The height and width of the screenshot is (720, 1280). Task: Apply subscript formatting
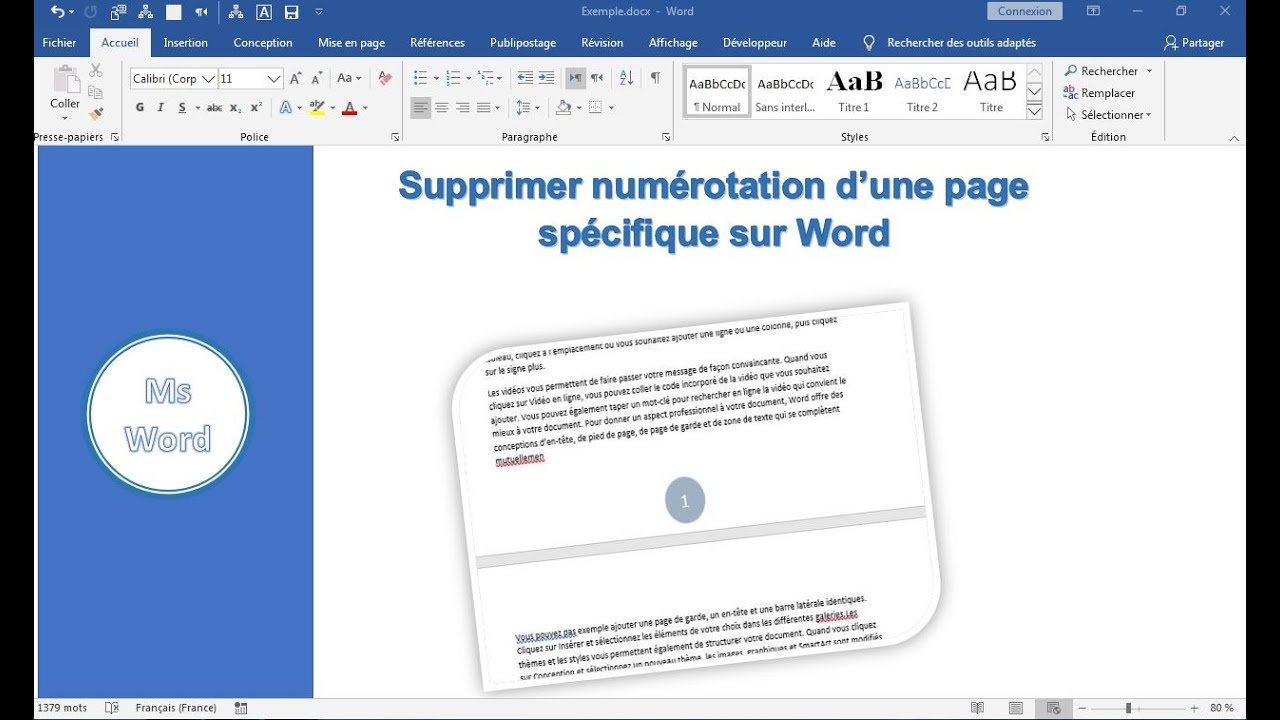pos(235,108)
